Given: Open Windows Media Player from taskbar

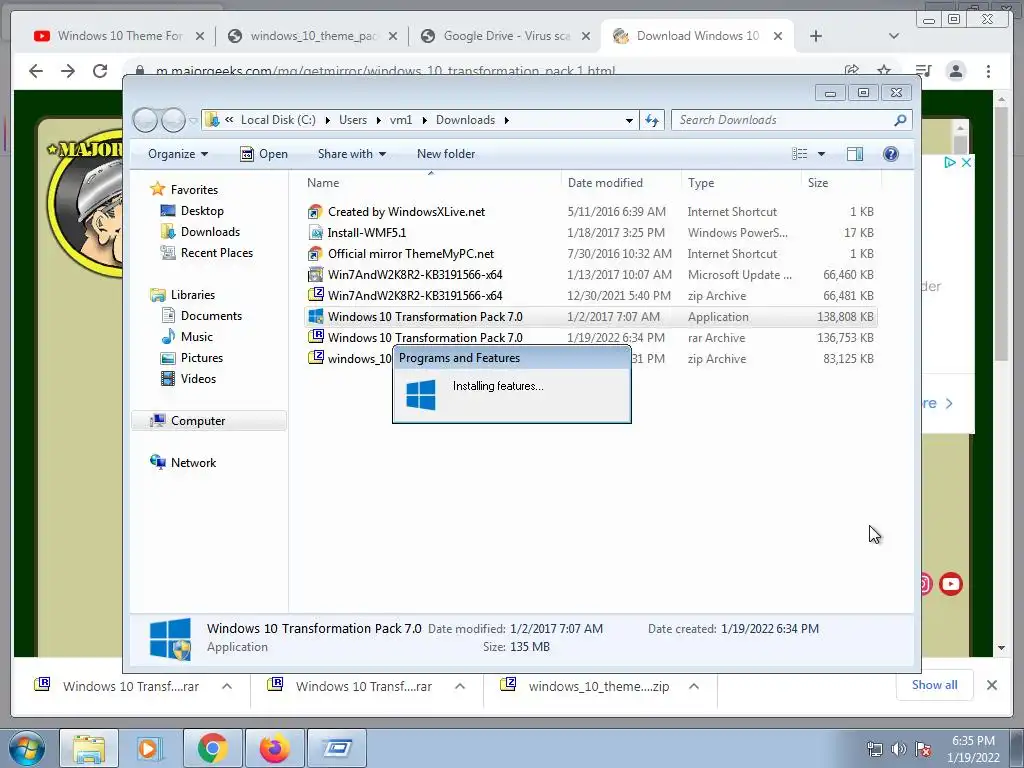Looking at the screenshot, I should click(x=149, y=748).
